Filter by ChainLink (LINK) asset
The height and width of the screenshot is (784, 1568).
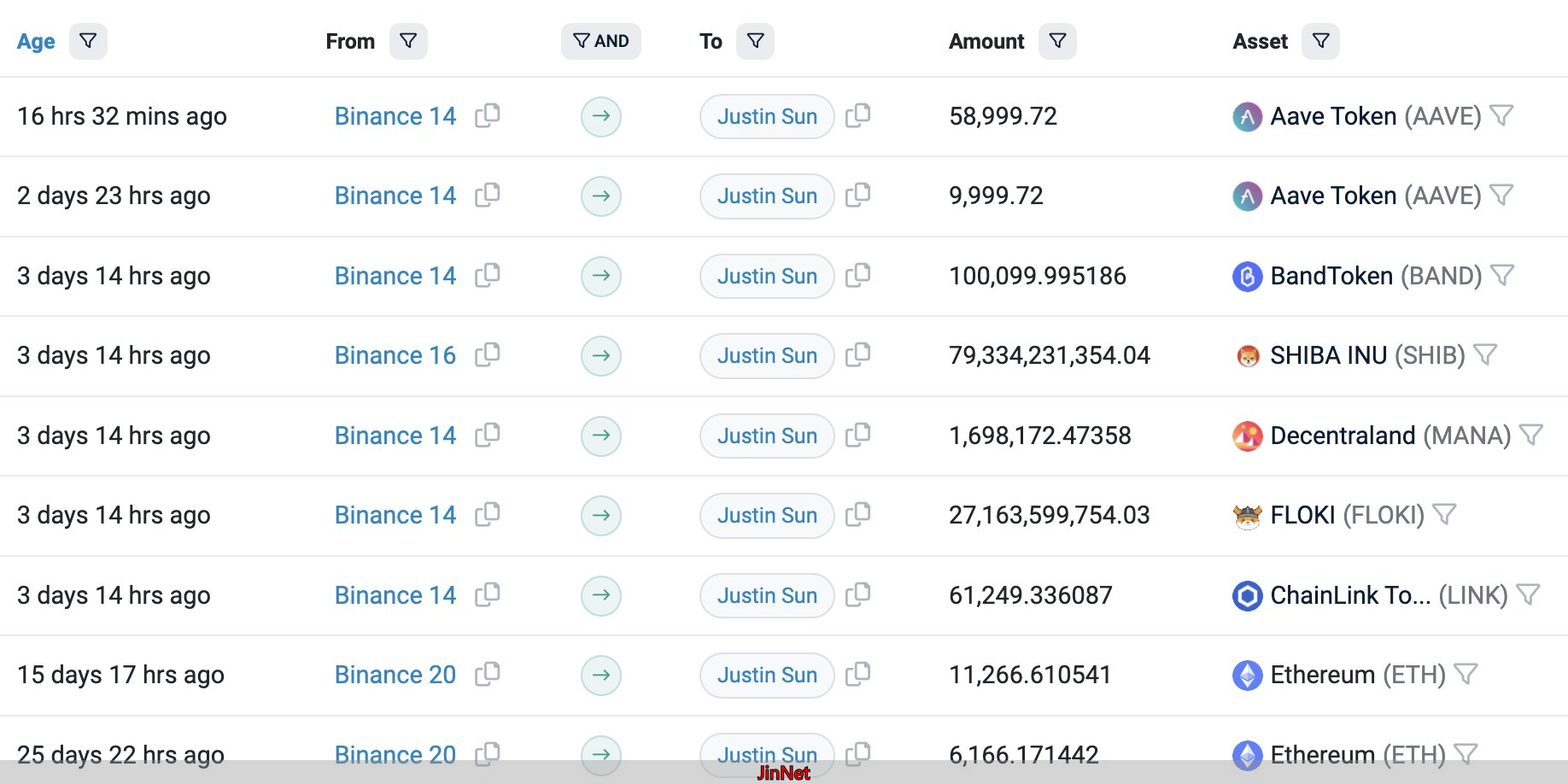[x=1528, y=594]
